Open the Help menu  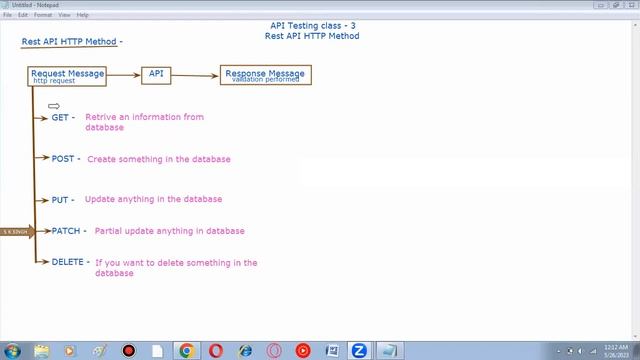click(x=82, y=15)
